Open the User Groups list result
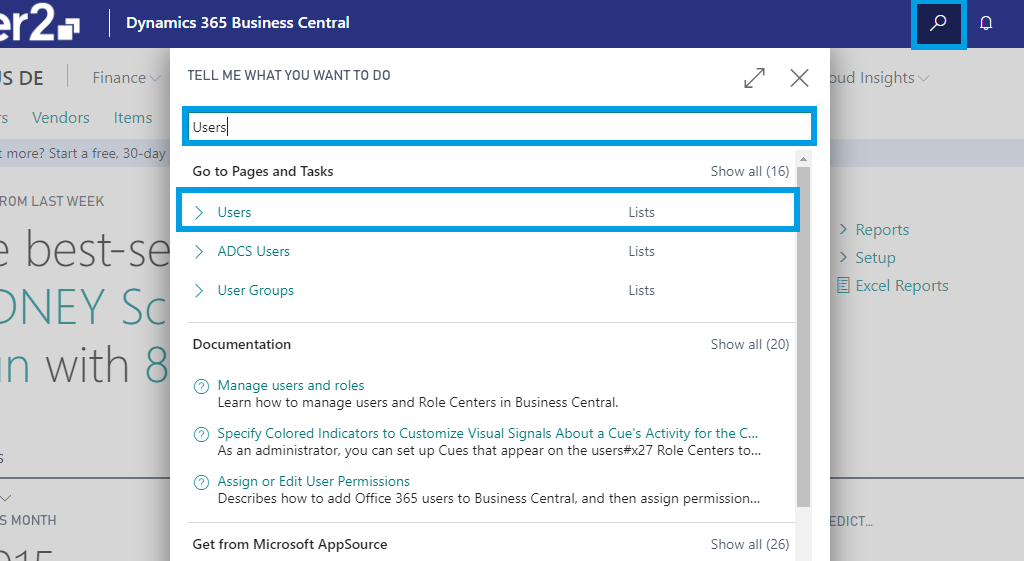Screen dimensions: 1024x561 256,291
